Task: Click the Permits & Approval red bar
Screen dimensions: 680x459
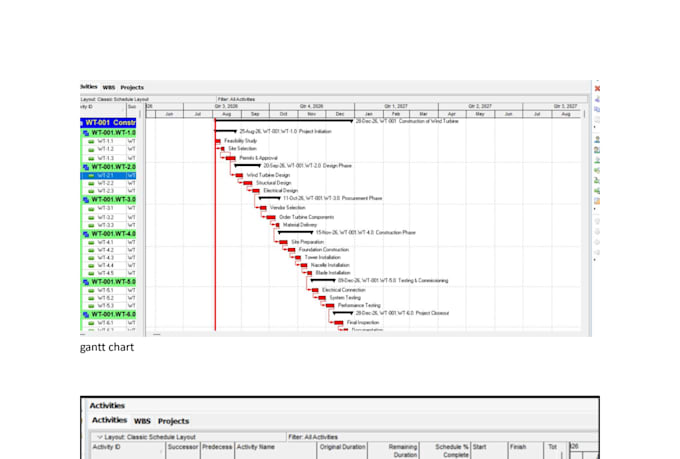Action: pyautogui.click(x=231, y=158)
